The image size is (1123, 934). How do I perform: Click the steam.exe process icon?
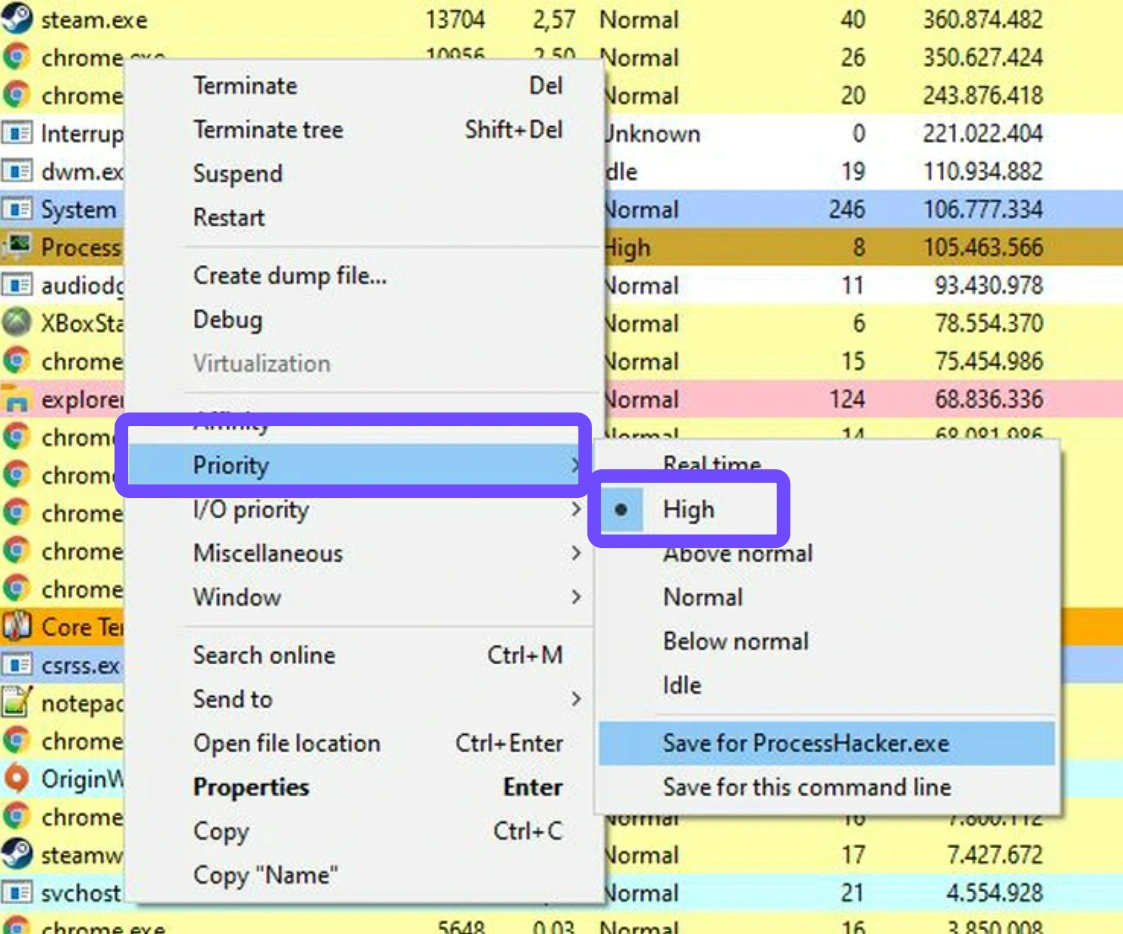tap(16, 19)
